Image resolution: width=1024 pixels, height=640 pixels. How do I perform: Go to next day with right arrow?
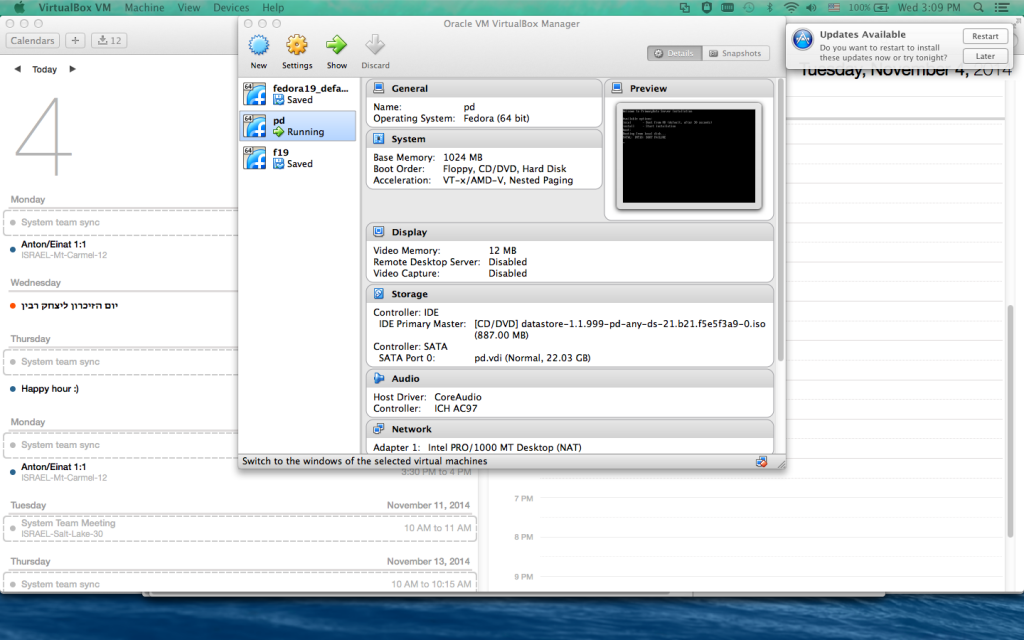pyautogui.click(x=72, y=69)
